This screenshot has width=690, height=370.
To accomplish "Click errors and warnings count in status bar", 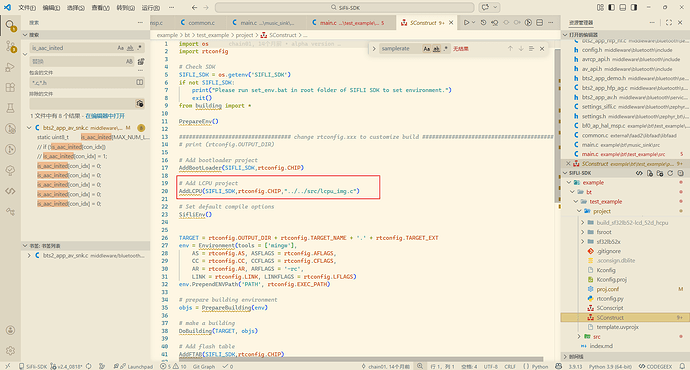I will (173, 366).
